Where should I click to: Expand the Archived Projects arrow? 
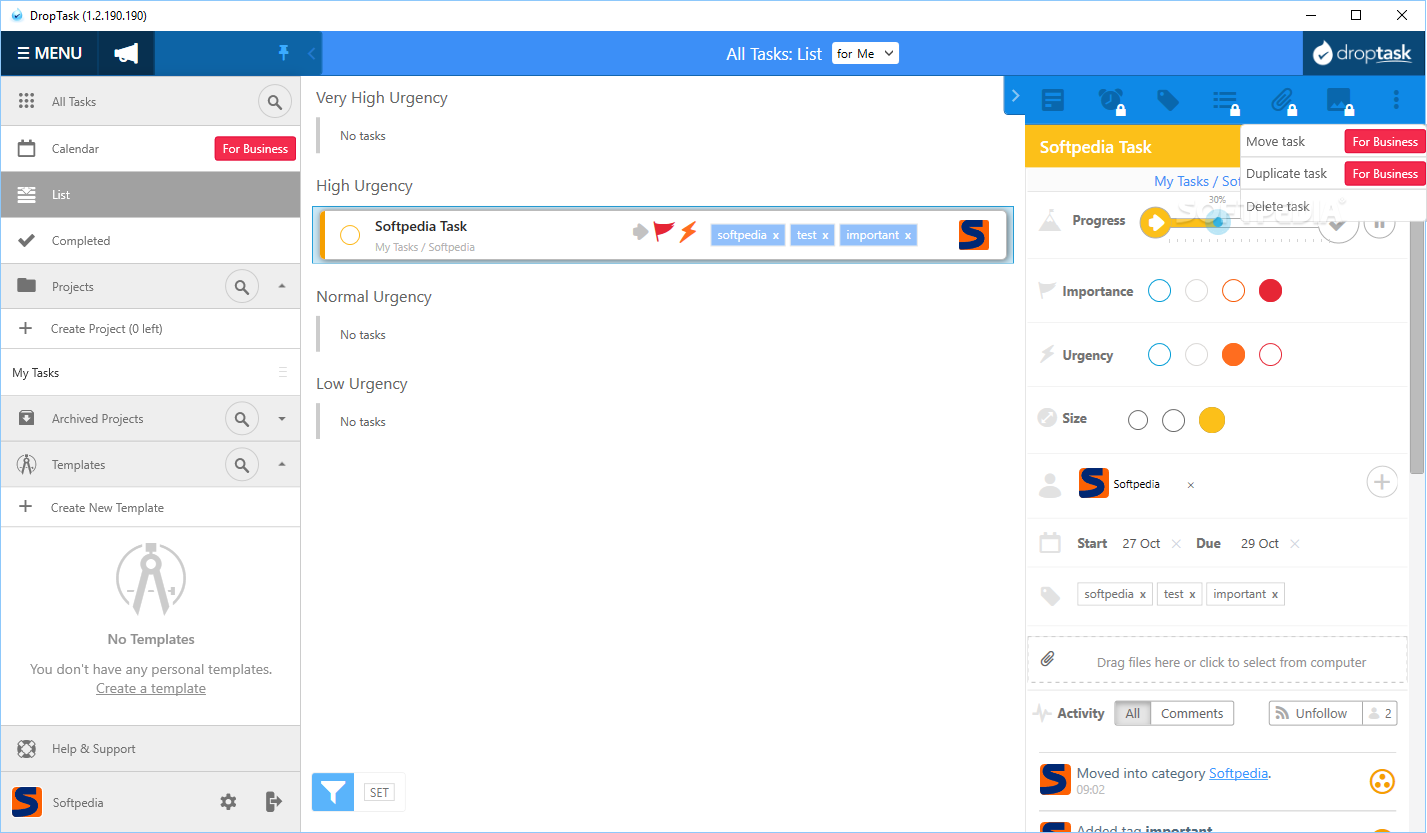(x=282, y=419)
